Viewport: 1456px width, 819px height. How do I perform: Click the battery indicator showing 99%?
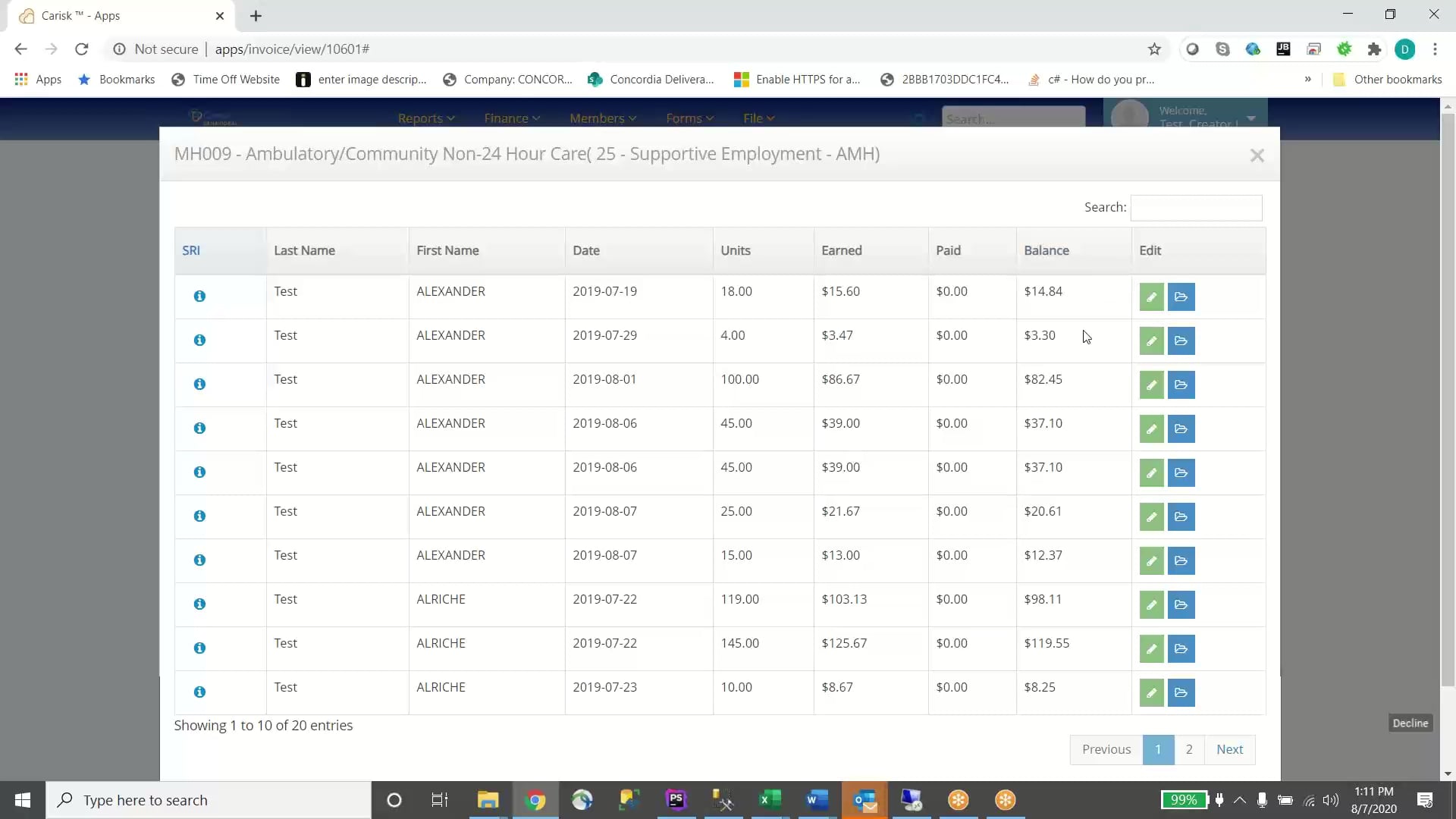pyautogui.click(x=1184, y=800)
